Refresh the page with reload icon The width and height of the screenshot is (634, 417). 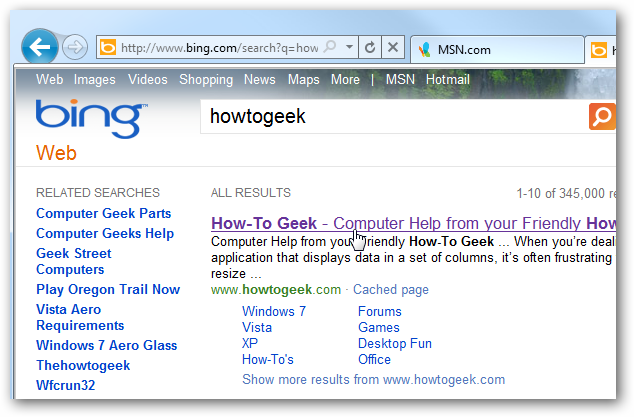pos(370,47)
